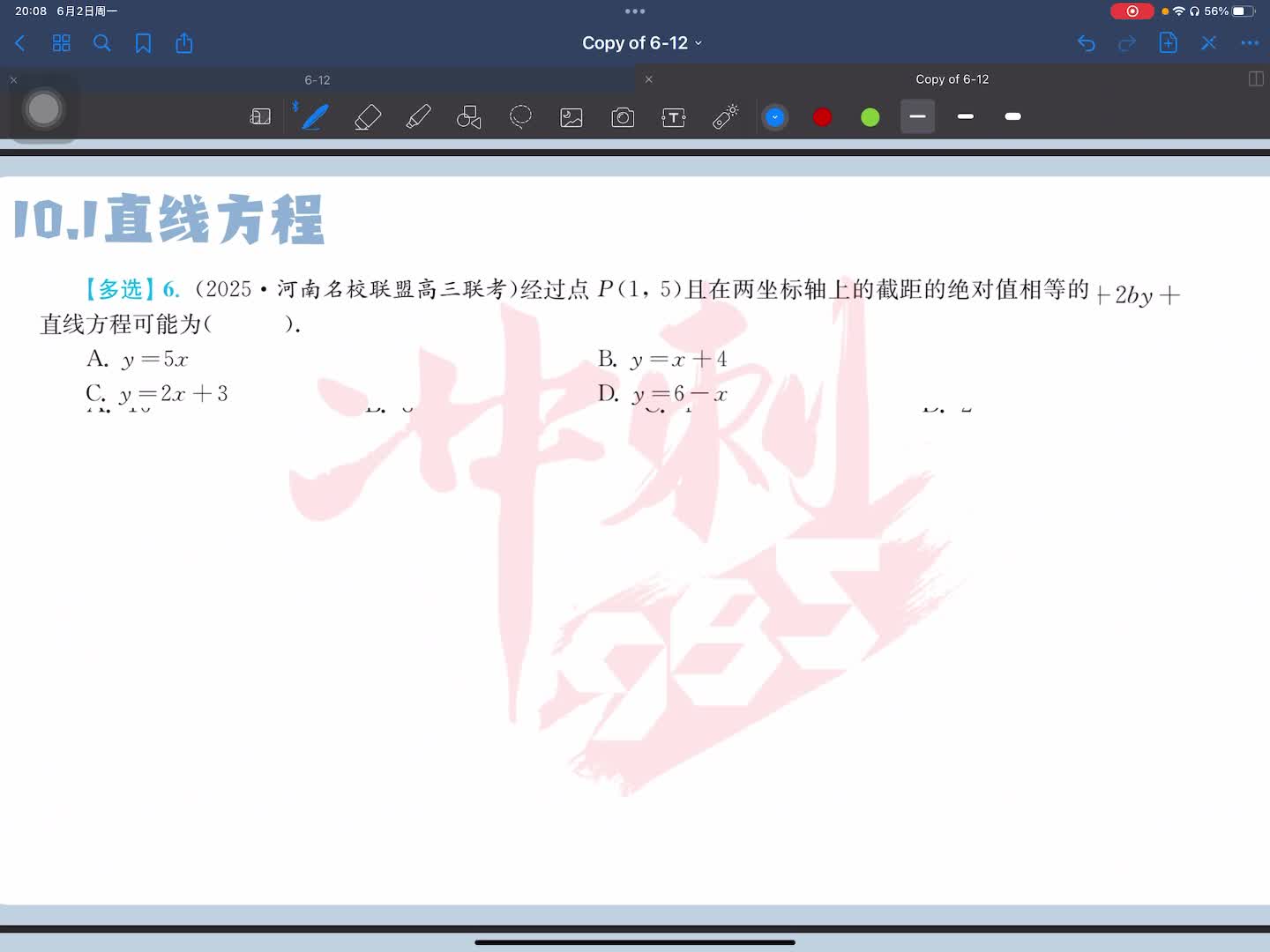Insert a picture with the Image tool

click(571, 116)
